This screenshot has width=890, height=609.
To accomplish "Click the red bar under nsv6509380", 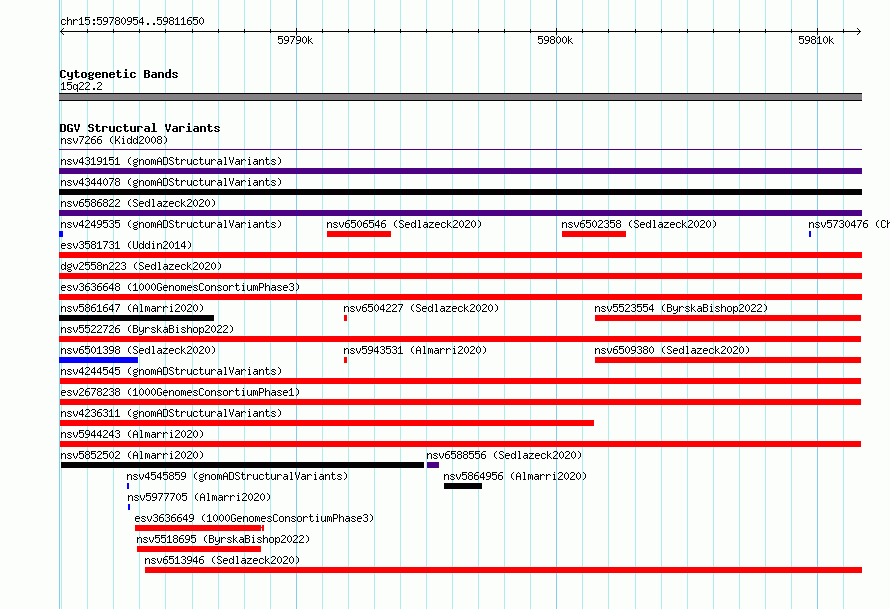I will click(728, 360).
